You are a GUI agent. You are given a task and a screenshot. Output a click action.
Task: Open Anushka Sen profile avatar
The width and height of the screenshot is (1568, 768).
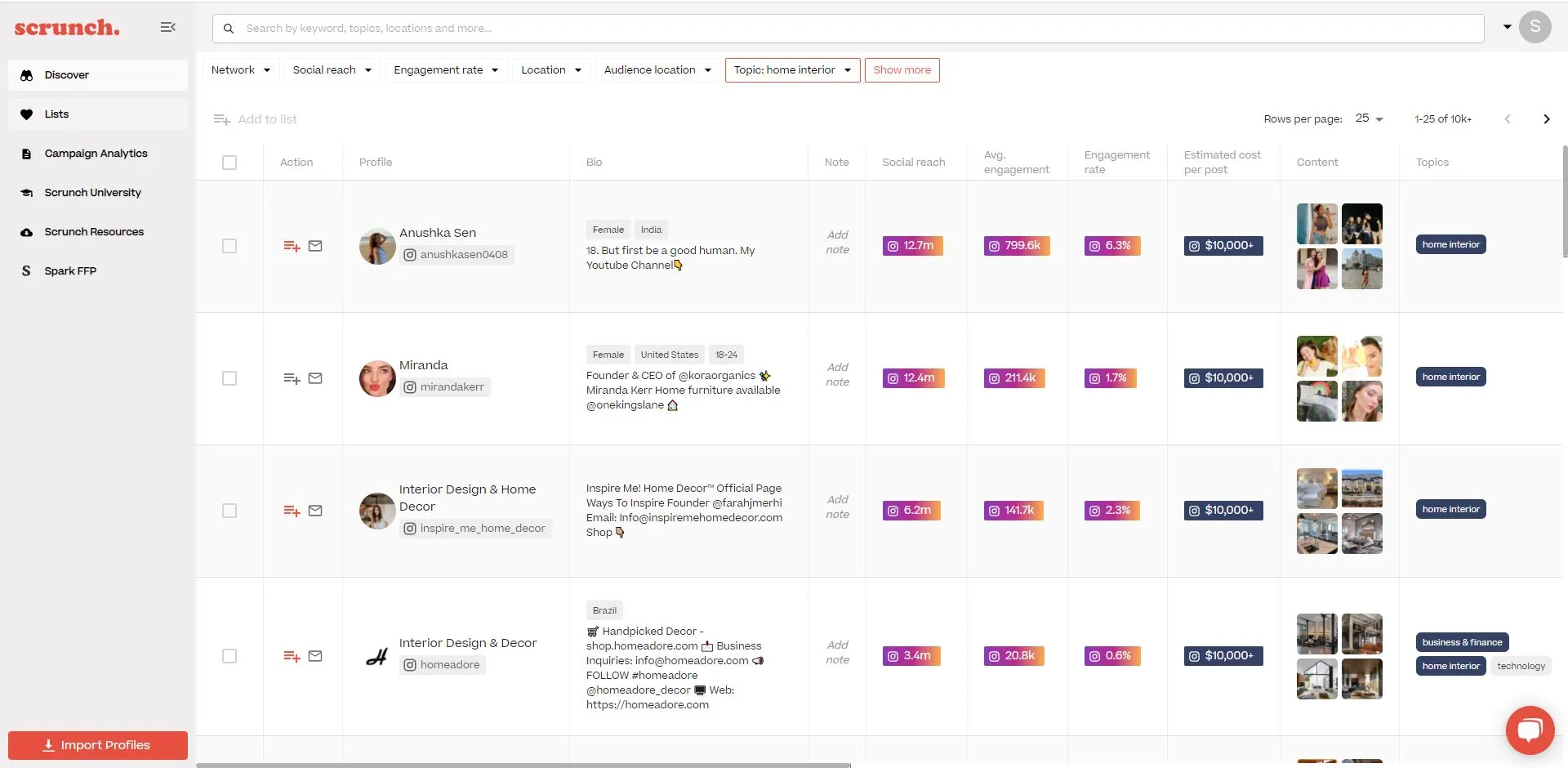377,246
